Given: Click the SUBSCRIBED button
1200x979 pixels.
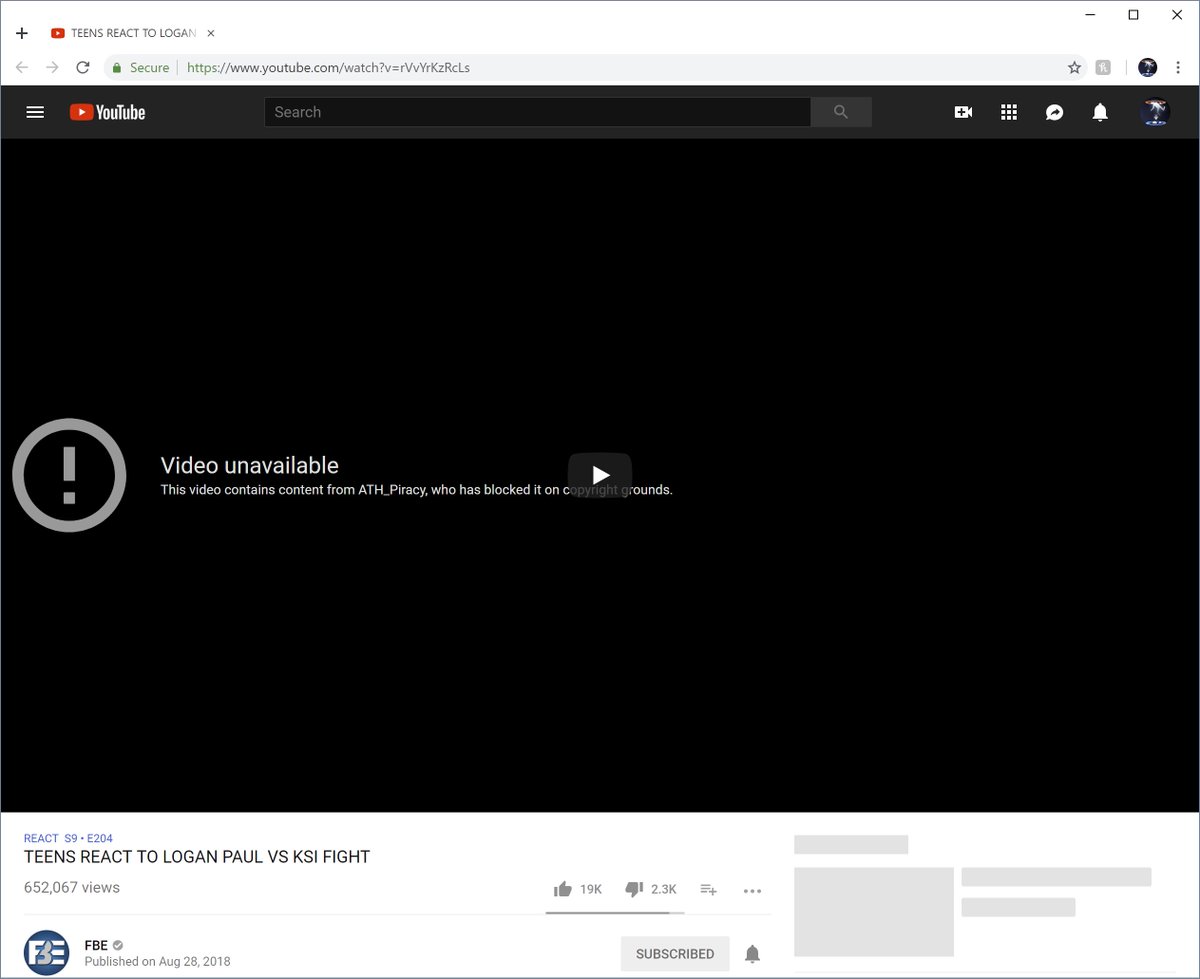Looking at the screenshot, I should (x=675, y=954).
